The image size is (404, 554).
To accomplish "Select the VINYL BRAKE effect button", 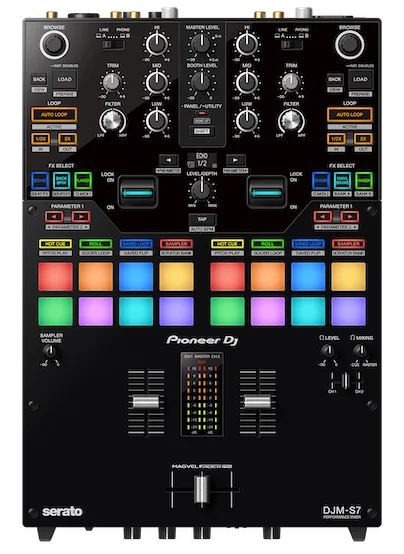I will pos(342,181).
